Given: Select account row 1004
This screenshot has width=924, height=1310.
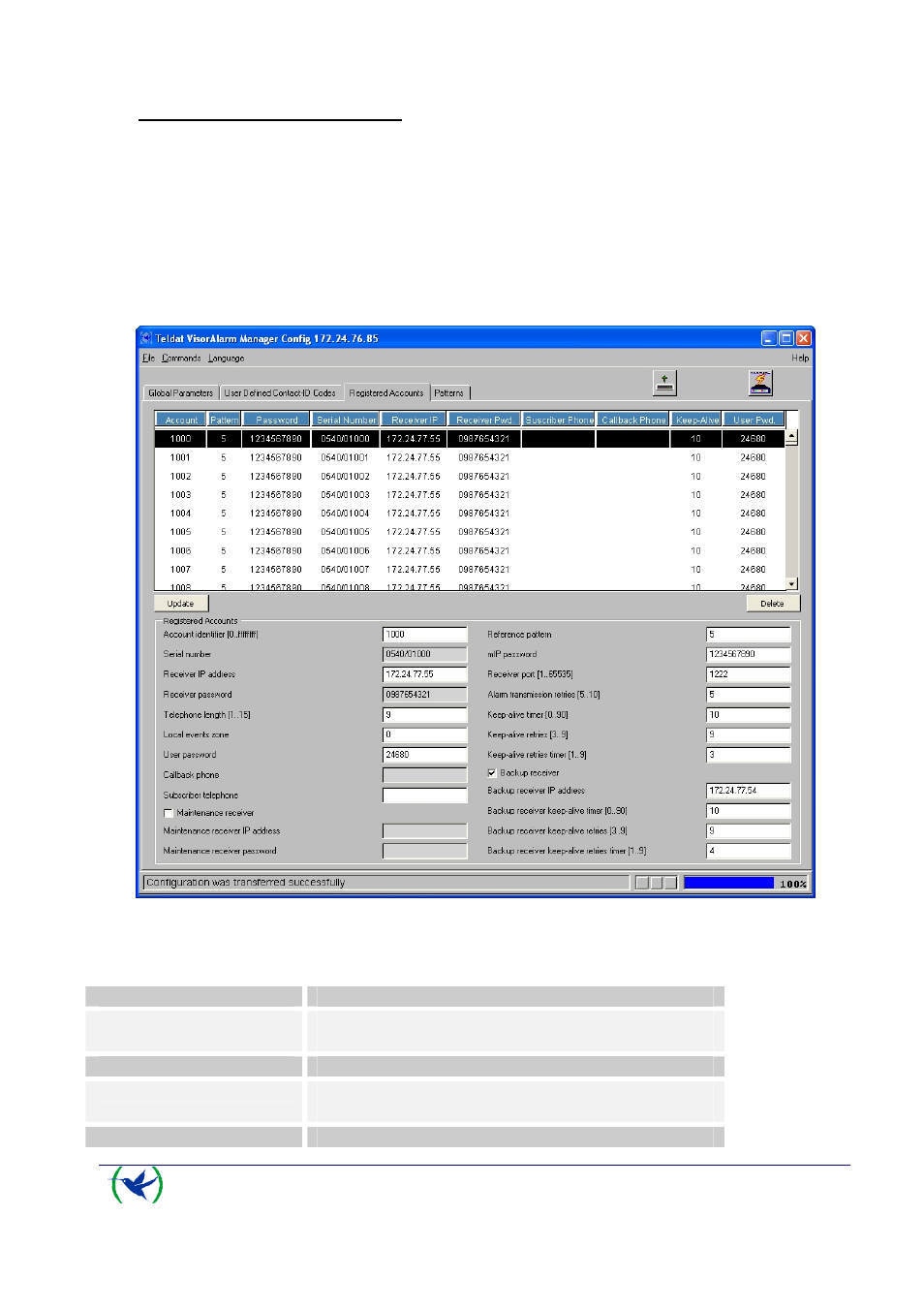Looking at the screenshot, I should coord(470,514).
